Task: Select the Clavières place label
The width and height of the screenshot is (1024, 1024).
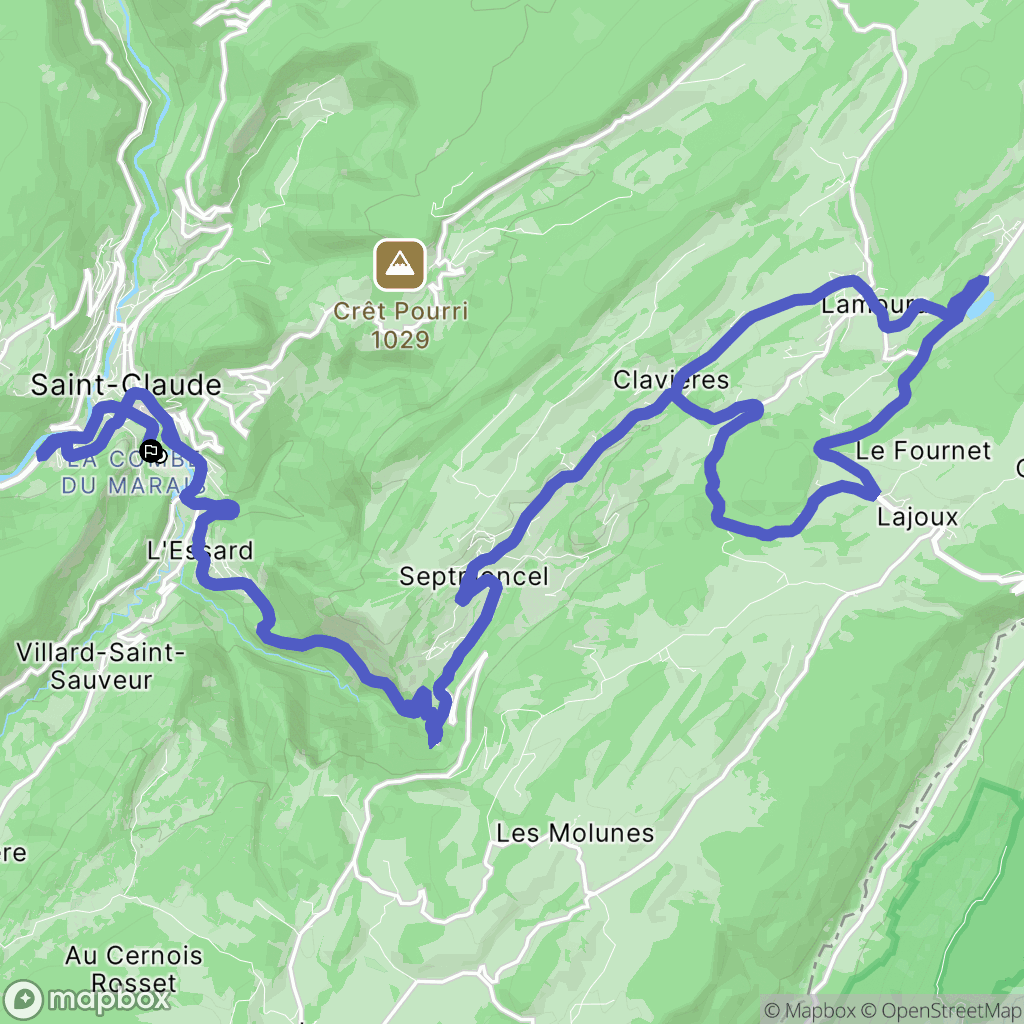Action: (671, 380)
